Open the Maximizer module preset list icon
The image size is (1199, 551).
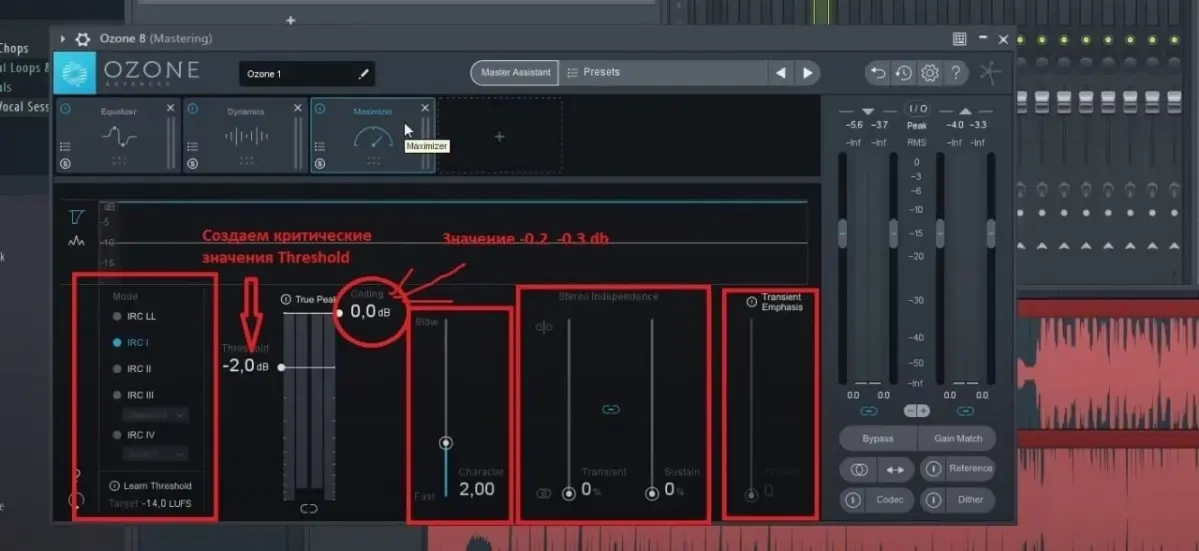coord(320,147)
